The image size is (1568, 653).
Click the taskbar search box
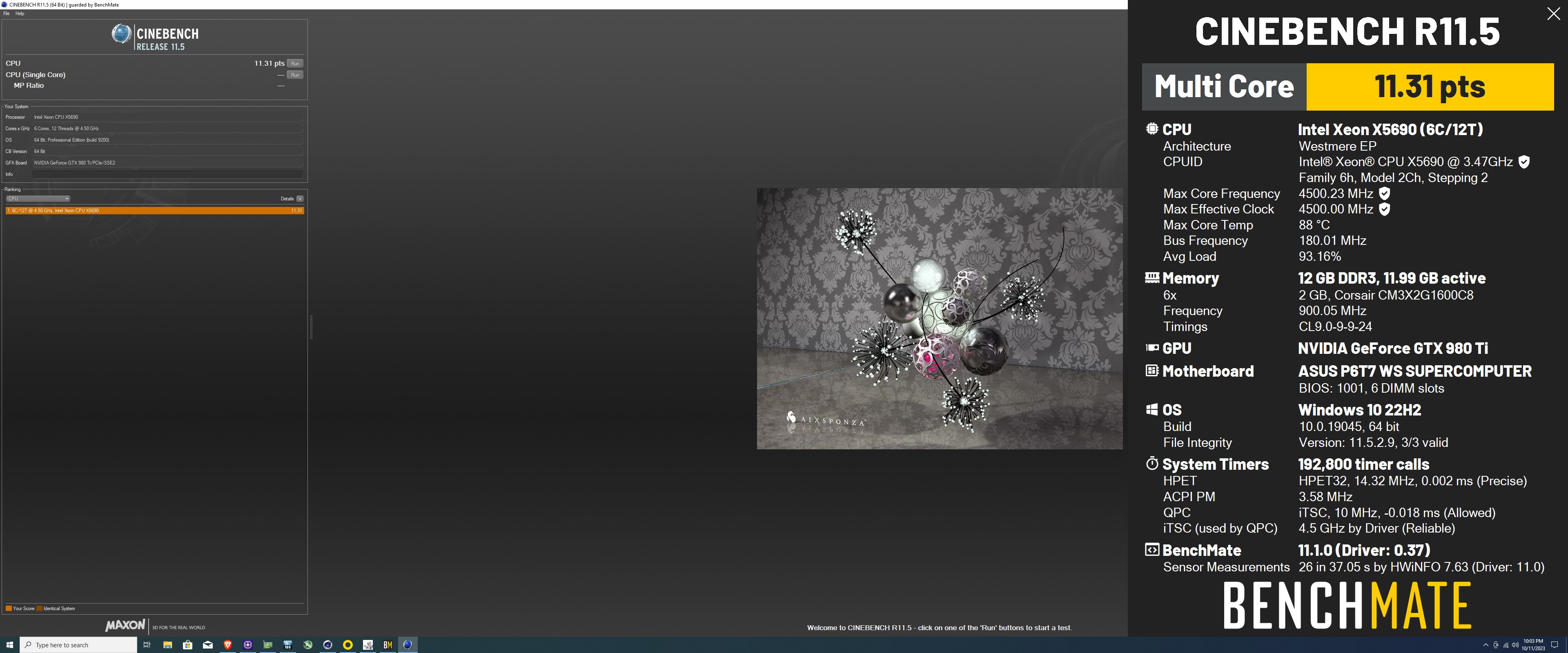point(78,645)
